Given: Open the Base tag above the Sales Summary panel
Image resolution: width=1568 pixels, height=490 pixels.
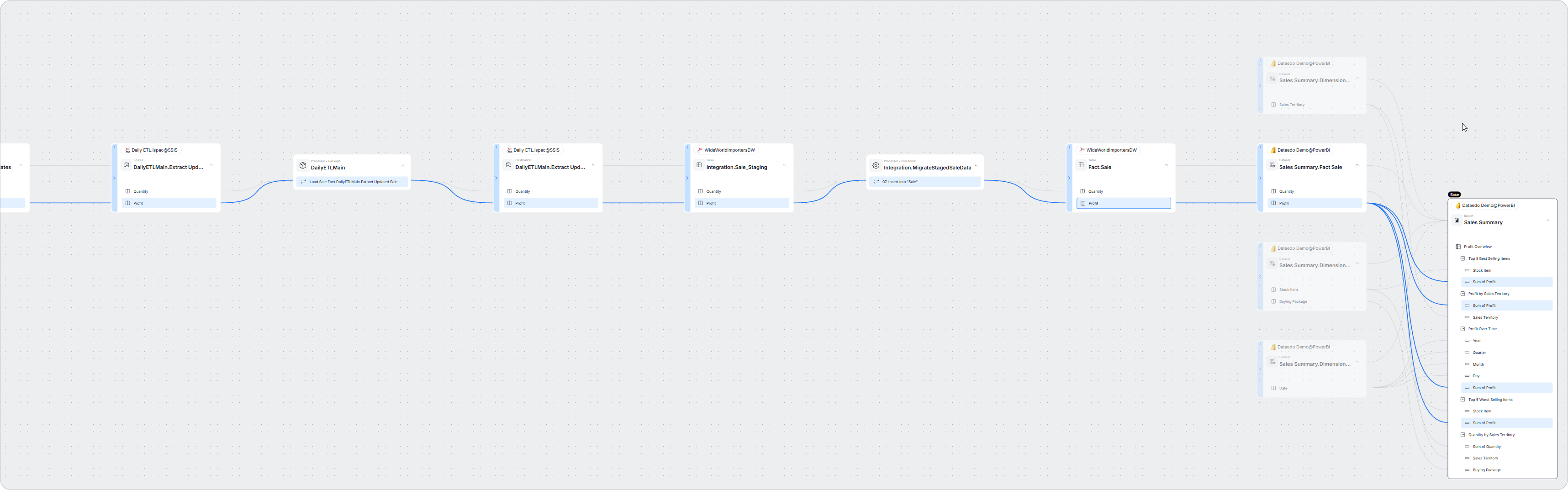Looking at the screenshot, I should click(x=1454, y=194).
